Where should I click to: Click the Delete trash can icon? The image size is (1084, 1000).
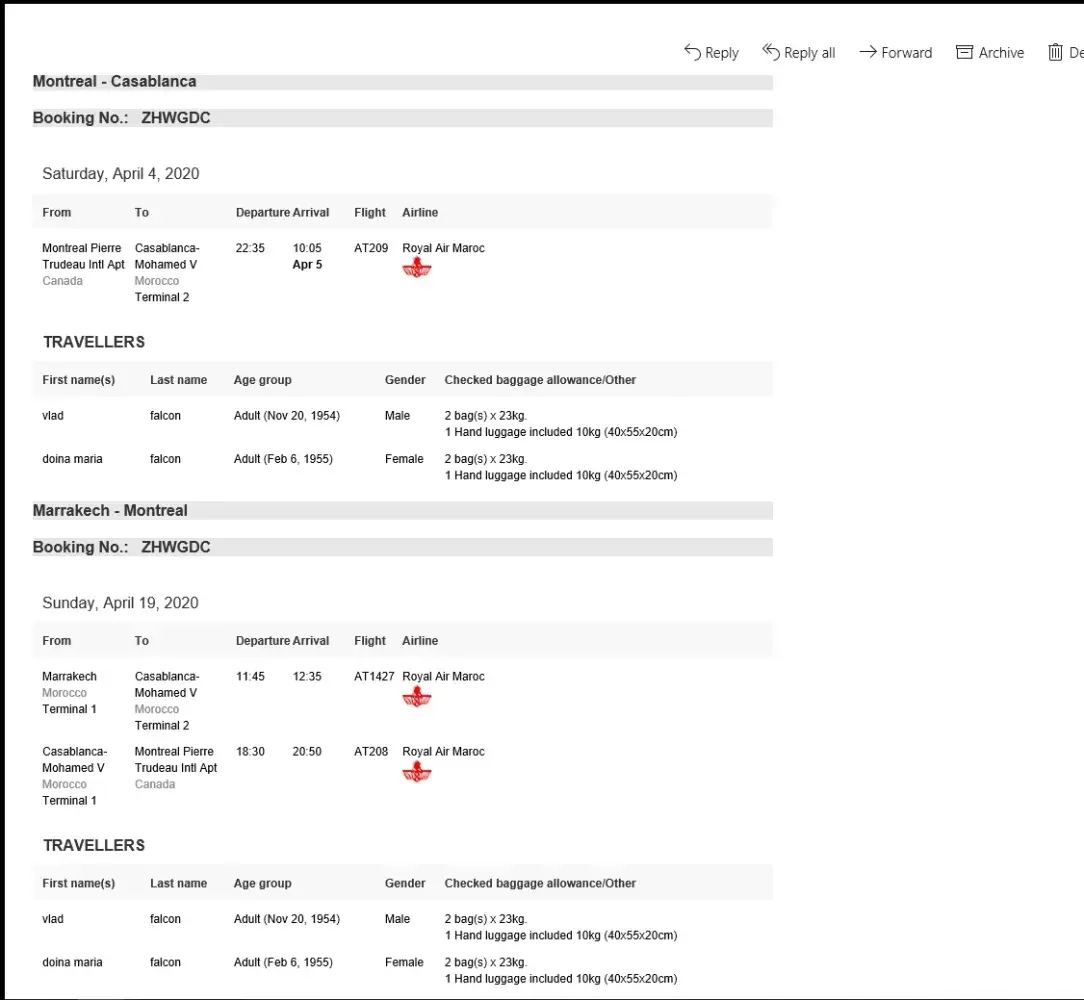(x=1055, y=52)
